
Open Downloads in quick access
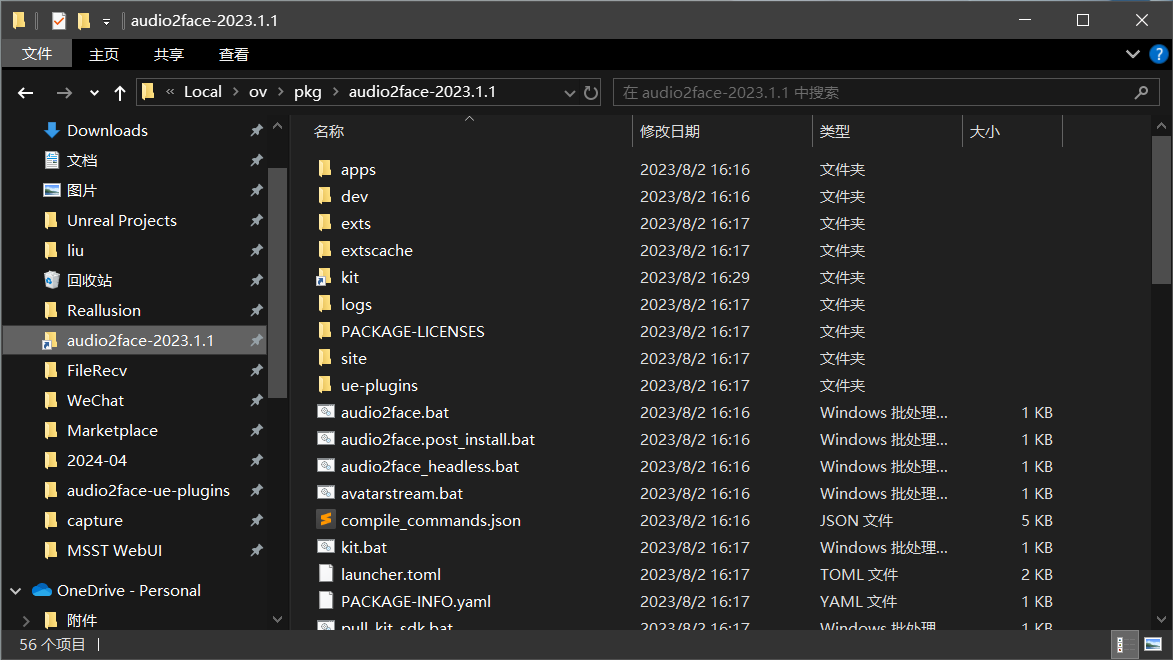(x=108, y=130)
